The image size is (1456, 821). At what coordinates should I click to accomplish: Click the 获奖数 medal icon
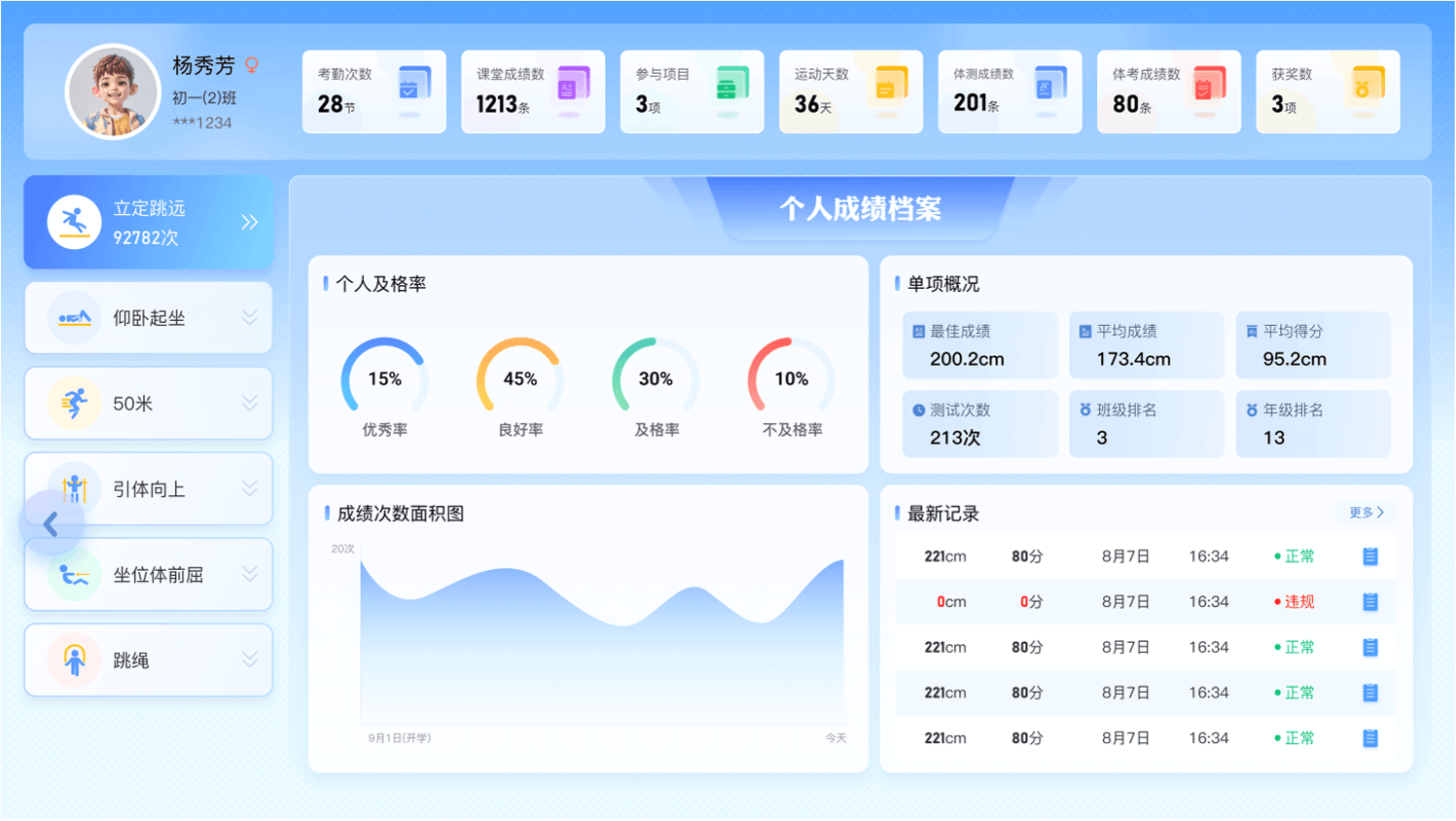click(x=1367, y=86)
